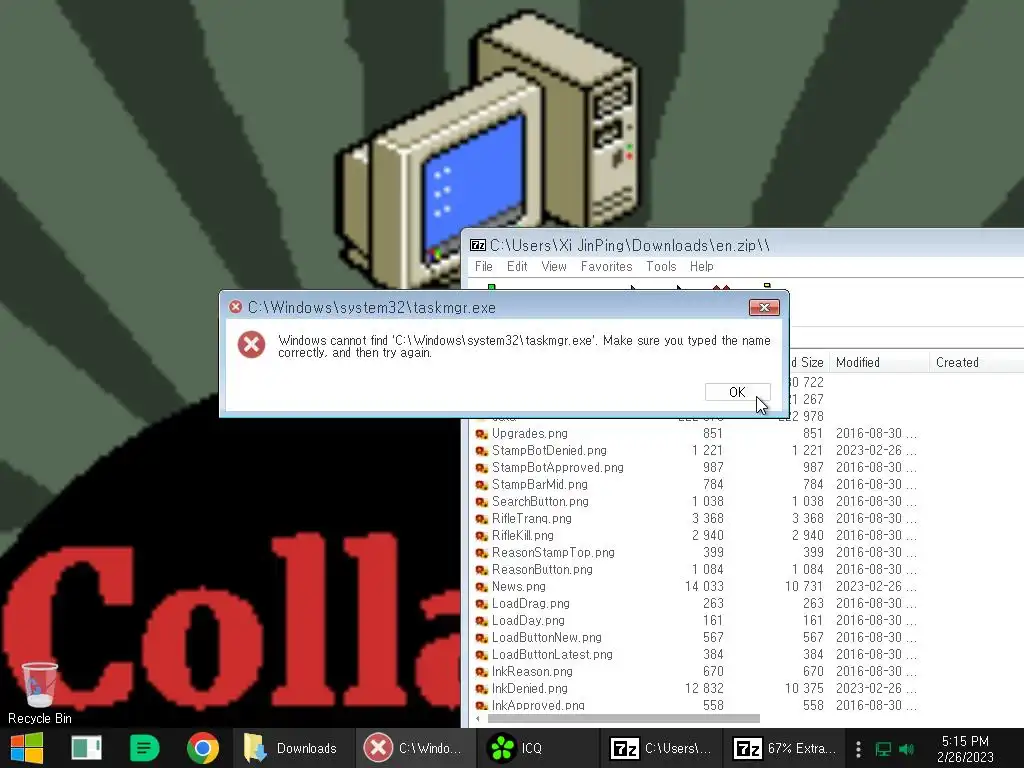Sort by Packed Size column header
The height and width of the screenshot is (768, 1024).
pyautogui.click(x=807, y=362)
